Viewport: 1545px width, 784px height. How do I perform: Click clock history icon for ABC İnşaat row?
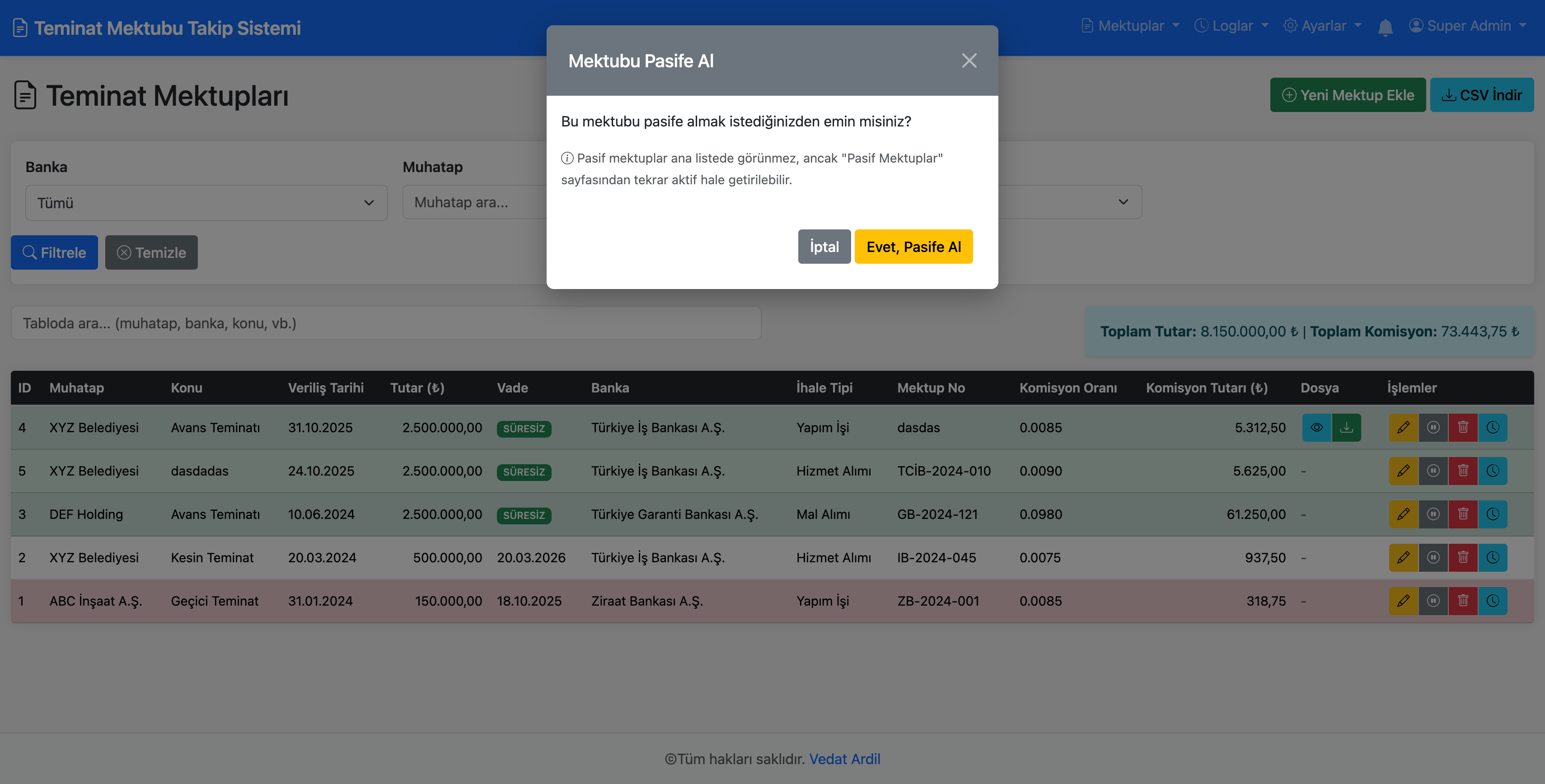coord(1492,601)
